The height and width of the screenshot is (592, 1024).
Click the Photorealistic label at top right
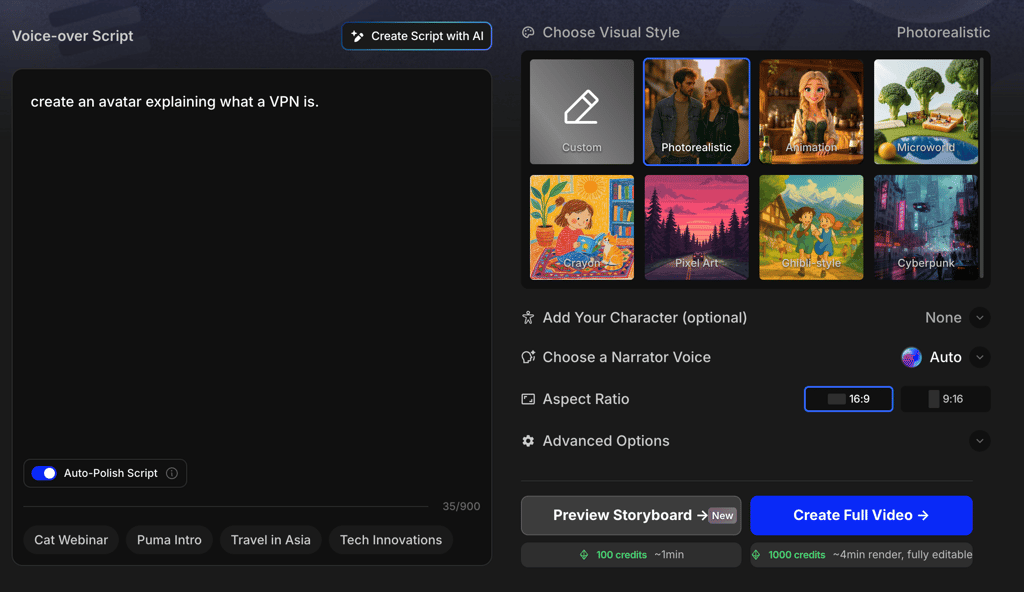[943, 32]
